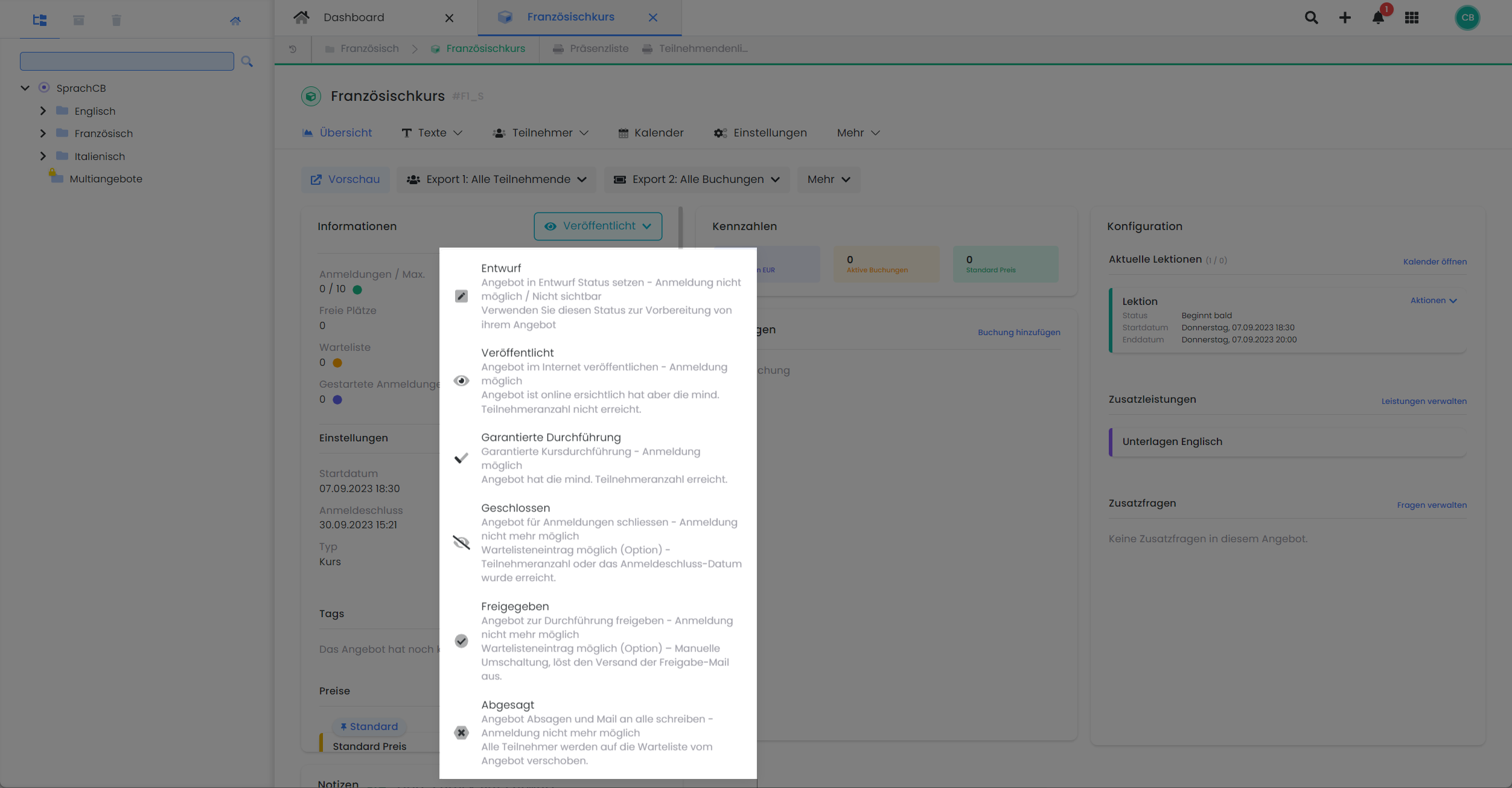
Task: Click the CB profile avatar
Action: click(1468, 18)
